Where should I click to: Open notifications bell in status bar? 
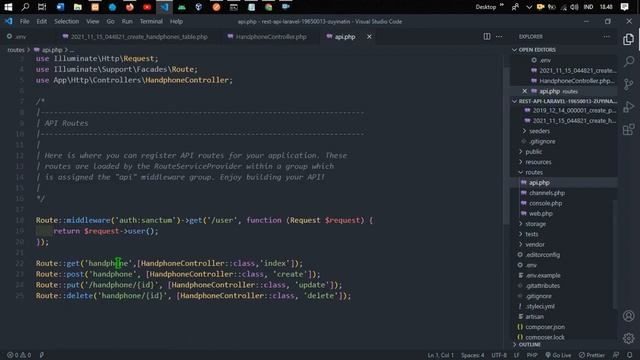pos(630,355)
